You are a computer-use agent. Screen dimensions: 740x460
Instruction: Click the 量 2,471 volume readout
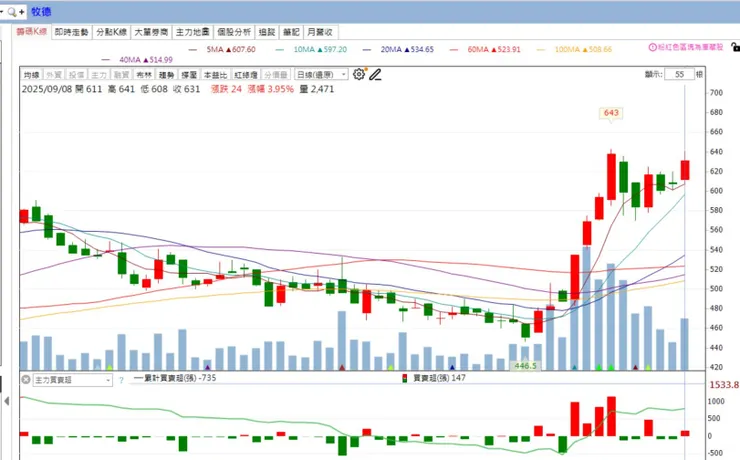(x=317, y=89)
